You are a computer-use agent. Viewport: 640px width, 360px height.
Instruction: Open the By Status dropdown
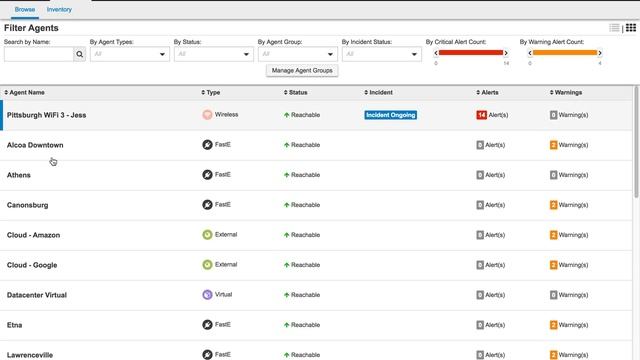(x=213, y=54)
